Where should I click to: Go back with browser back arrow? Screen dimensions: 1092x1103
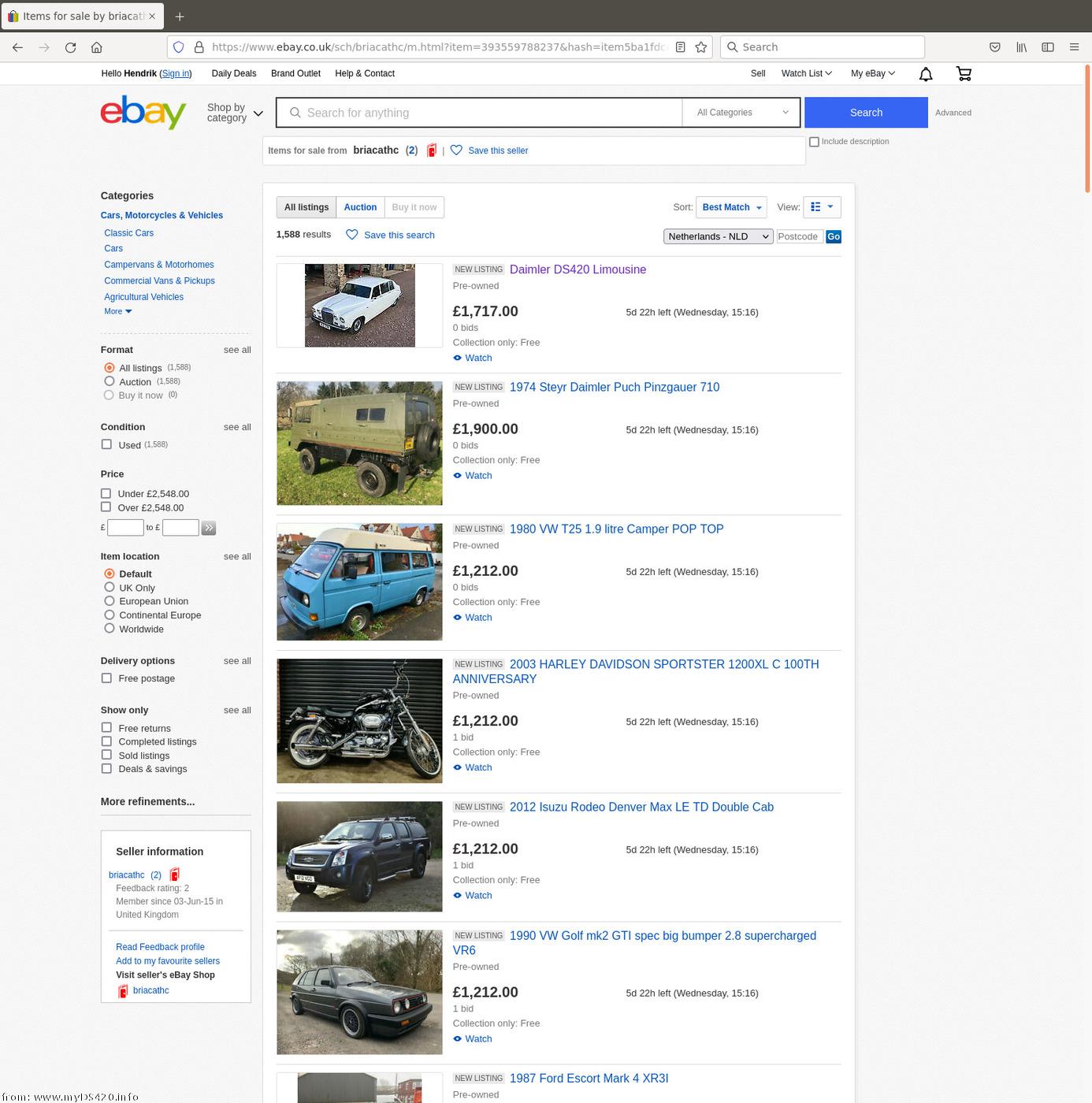point(17,47)
